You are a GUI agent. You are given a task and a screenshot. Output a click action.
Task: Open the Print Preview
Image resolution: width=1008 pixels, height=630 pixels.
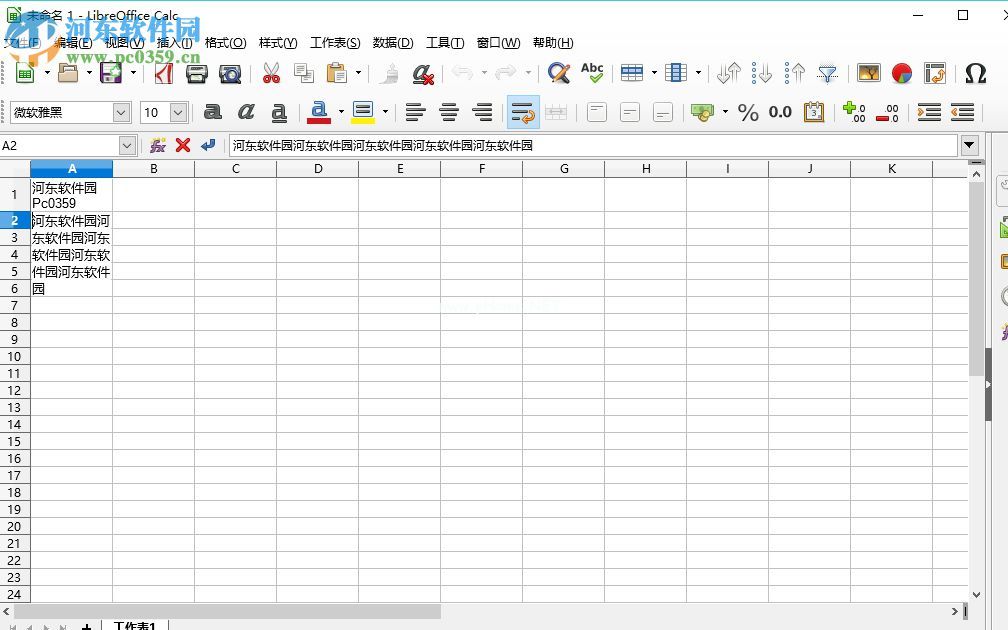(230, 73)
